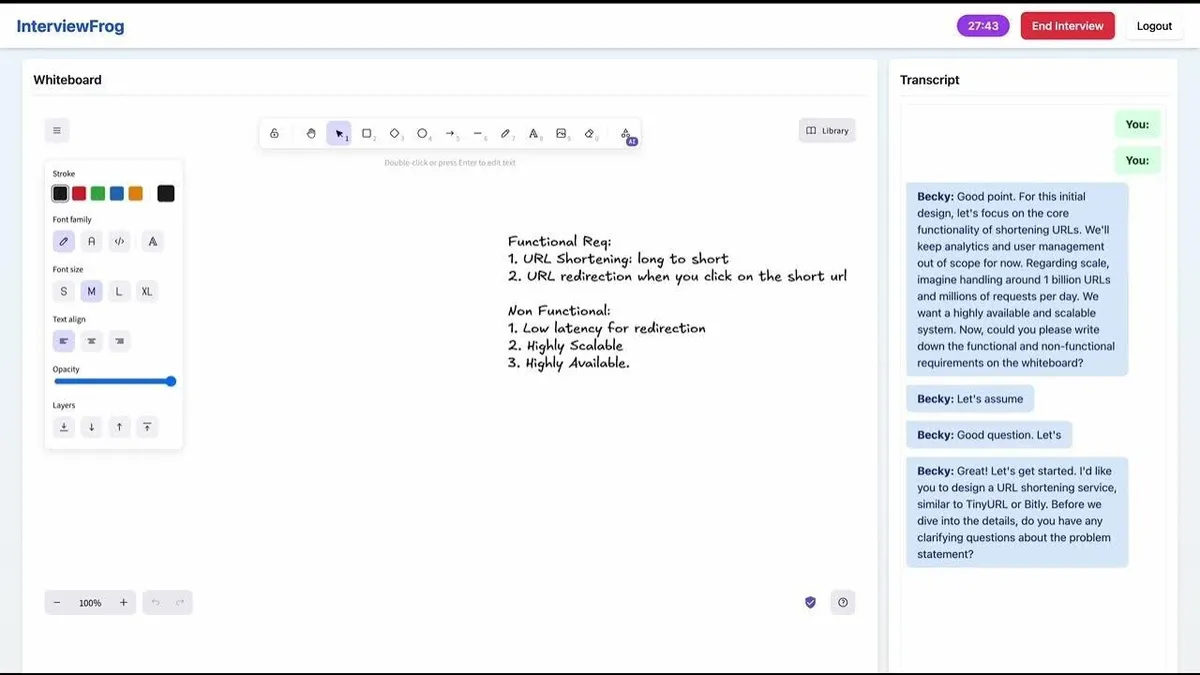Toggle the code font family

pos(119,241)
